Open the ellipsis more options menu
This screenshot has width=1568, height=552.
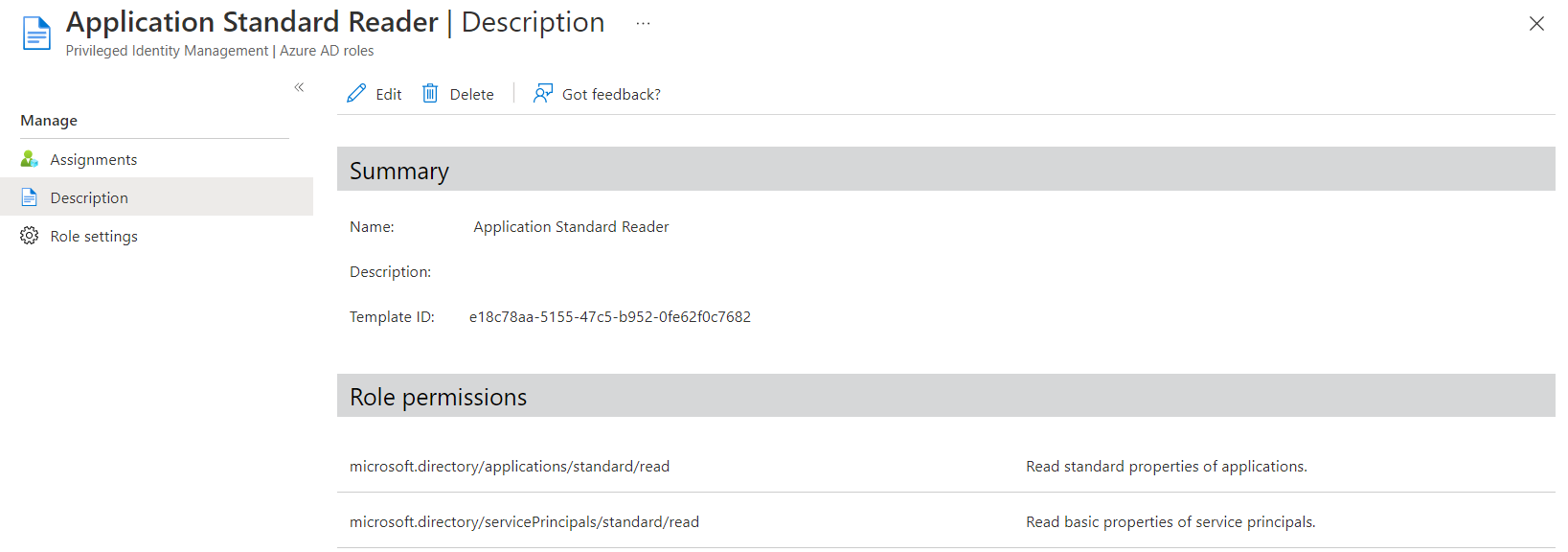click(643, 23)
